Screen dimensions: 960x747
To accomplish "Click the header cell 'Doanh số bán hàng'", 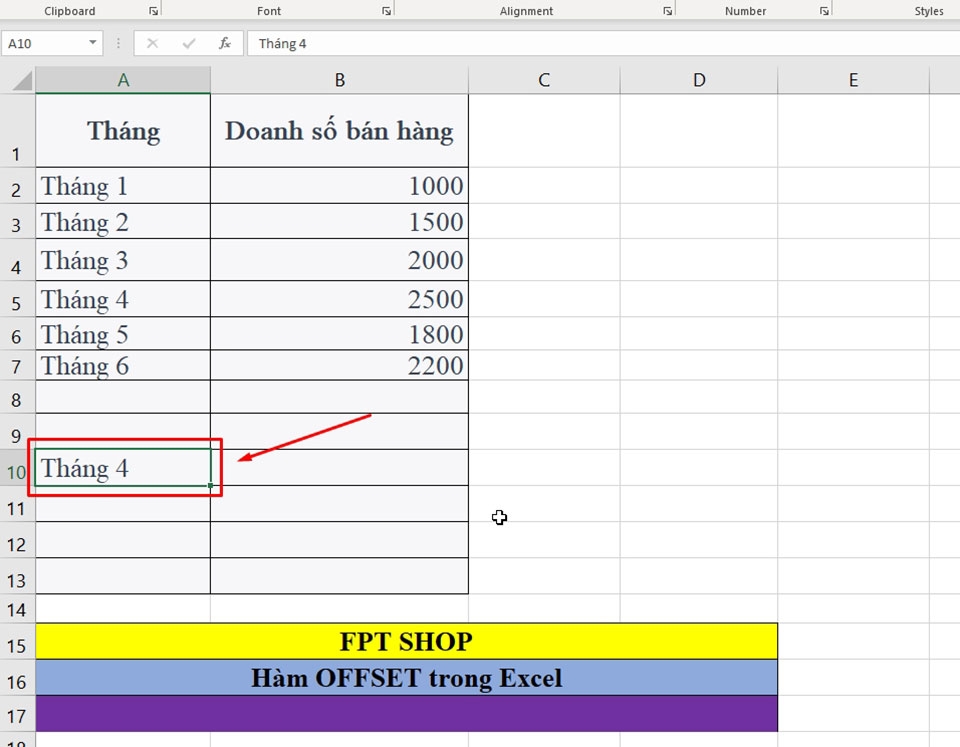I will [339, 130].
